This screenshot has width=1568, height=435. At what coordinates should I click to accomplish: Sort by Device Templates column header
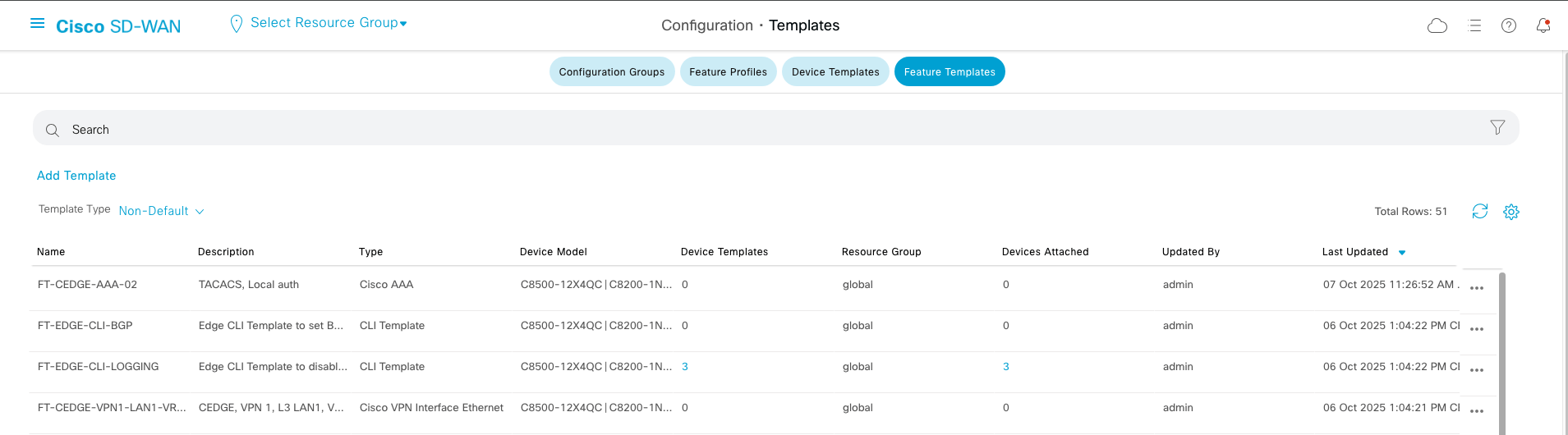724,252
